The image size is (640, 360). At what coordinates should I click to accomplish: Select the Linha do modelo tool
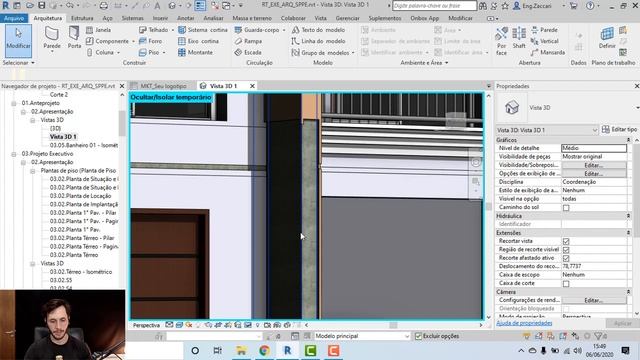pos(318,41)
